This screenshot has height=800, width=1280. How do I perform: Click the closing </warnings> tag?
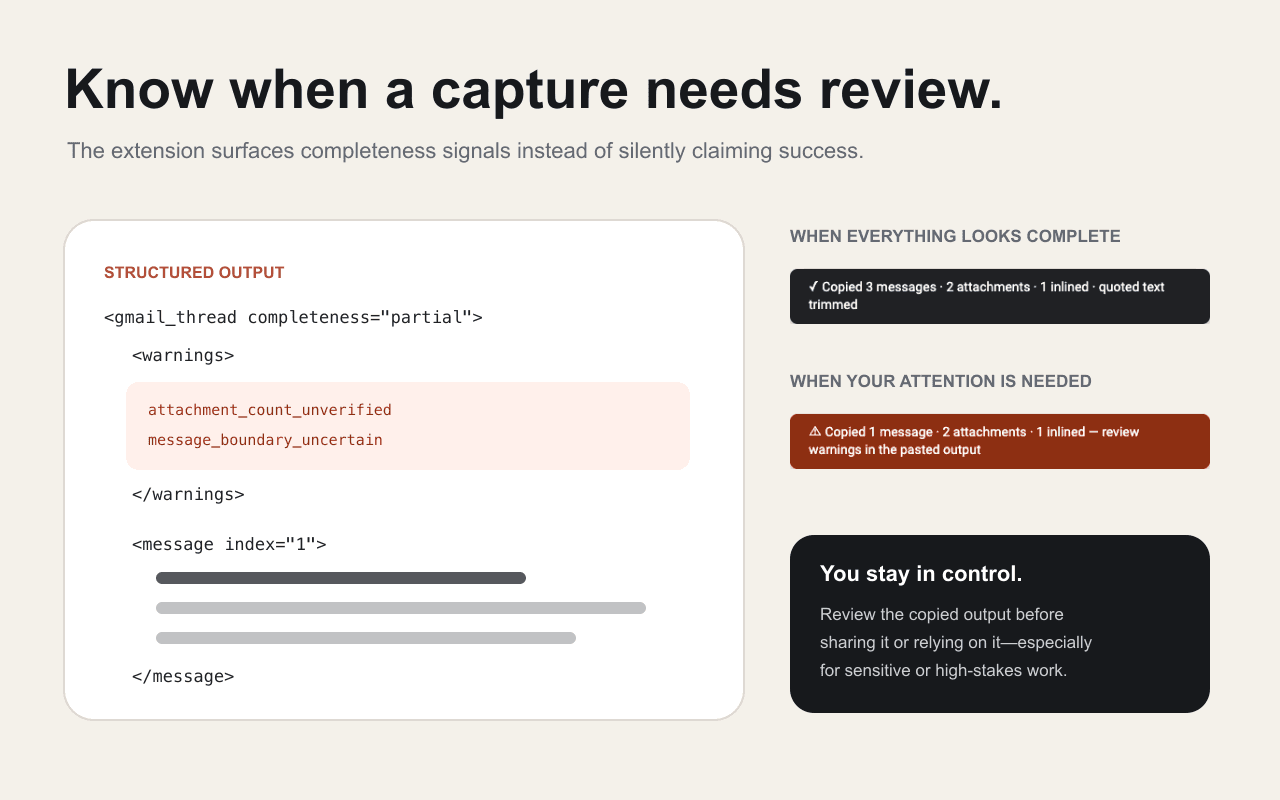click(x=188, y=494)
